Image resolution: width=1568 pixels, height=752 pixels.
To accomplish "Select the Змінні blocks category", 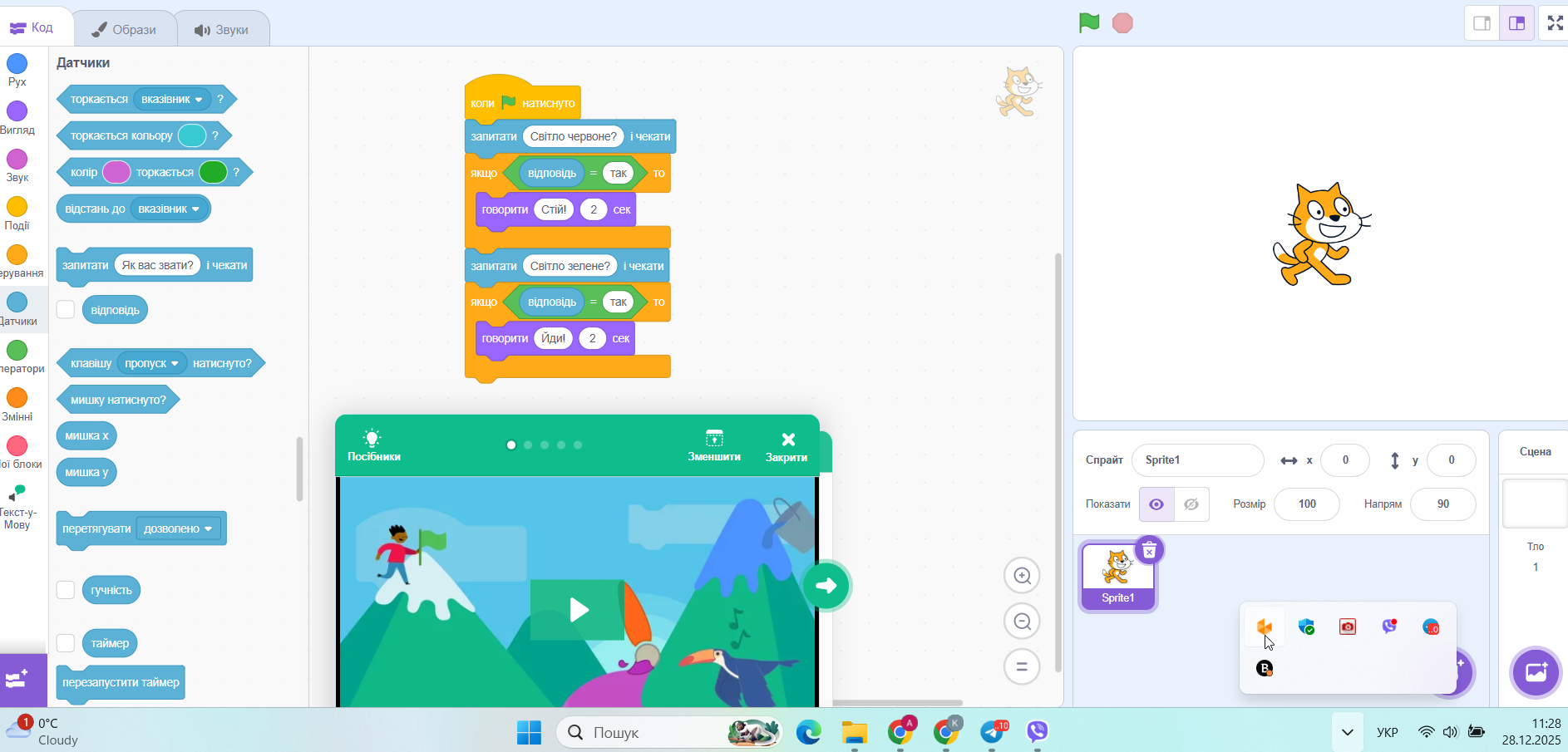I will click(x=17, y=405).
